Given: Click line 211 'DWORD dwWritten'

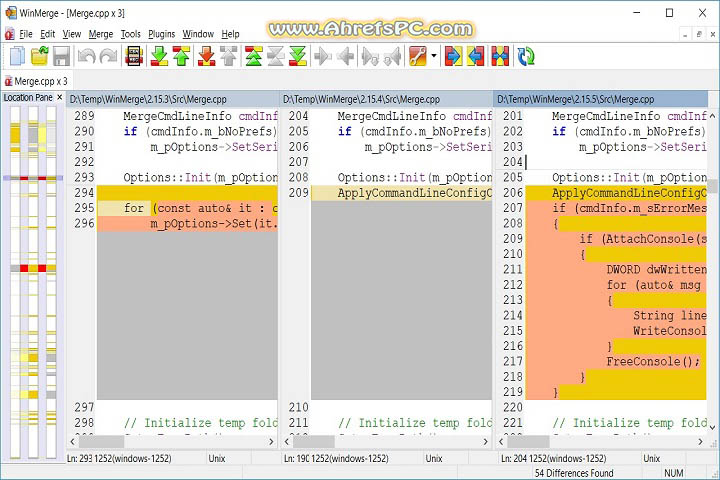Looking at the screenshot, I should [x=656, y=269].
